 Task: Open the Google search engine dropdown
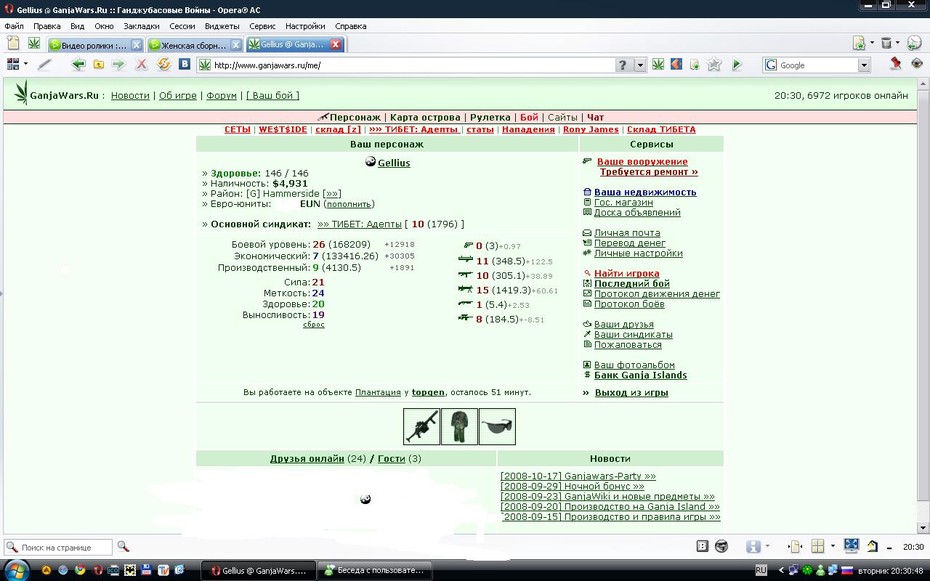[864, 65]
